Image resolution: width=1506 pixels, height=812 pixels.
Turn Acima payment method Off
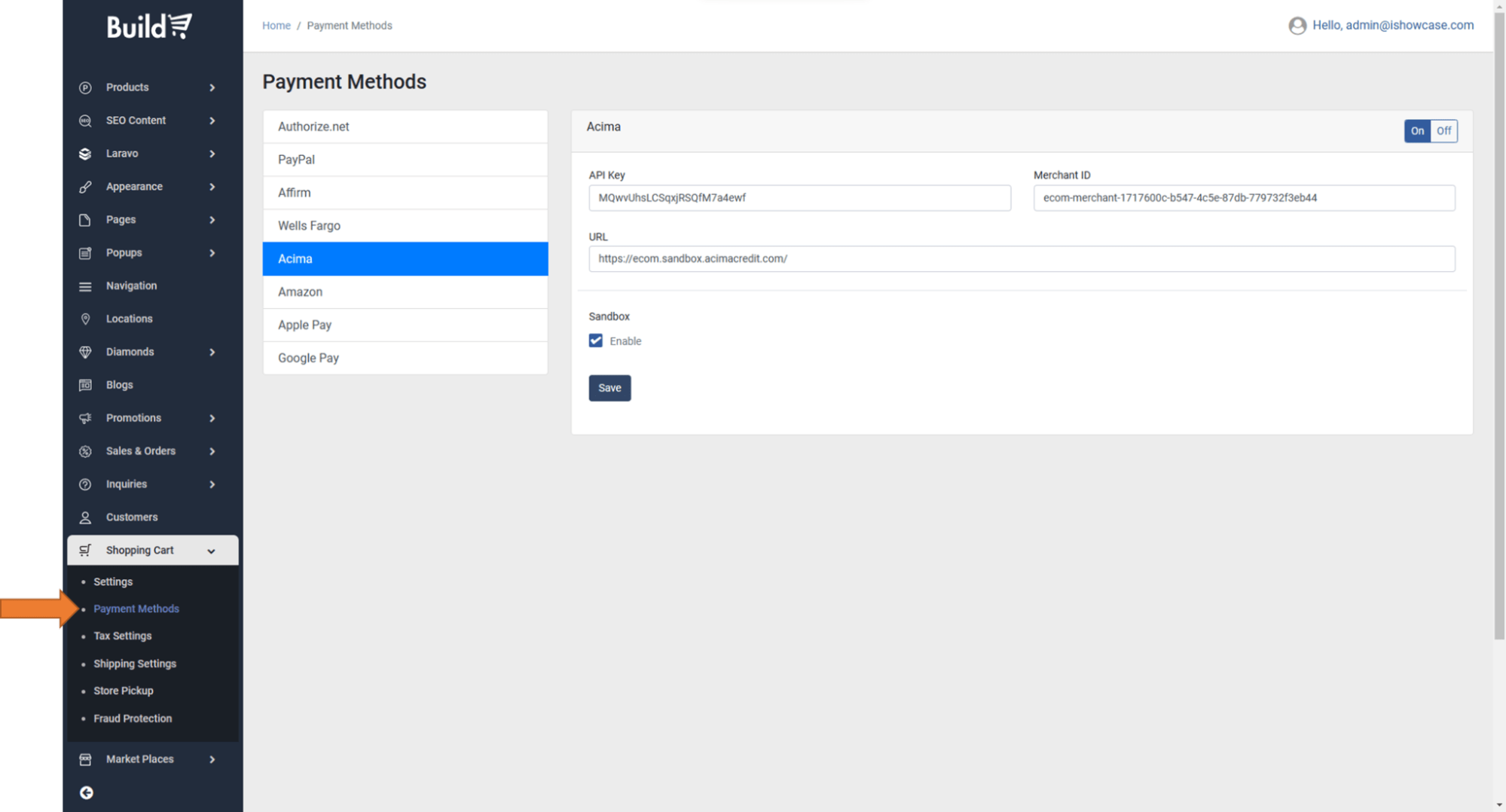(1443, 131)
